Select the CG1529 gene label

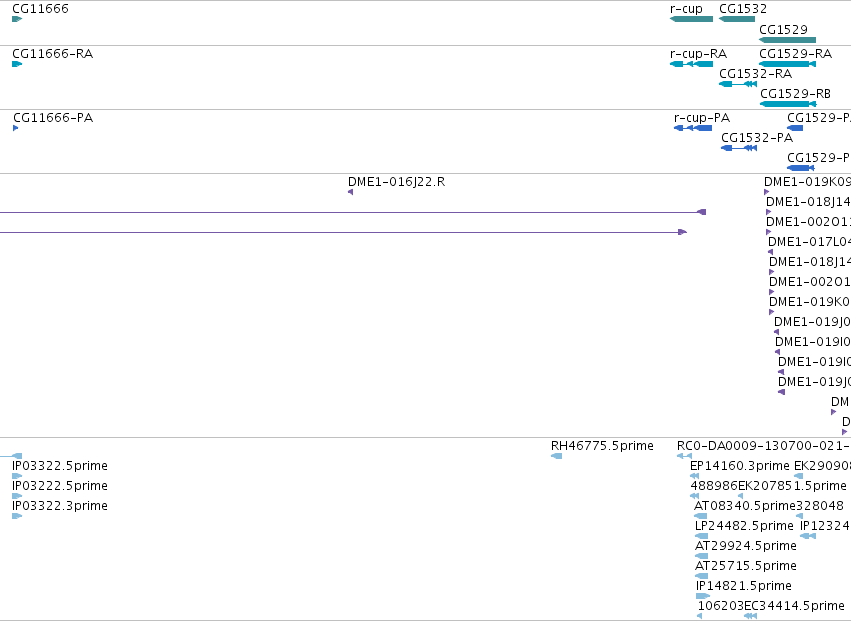pyautogui.click(x=783, y=29)
